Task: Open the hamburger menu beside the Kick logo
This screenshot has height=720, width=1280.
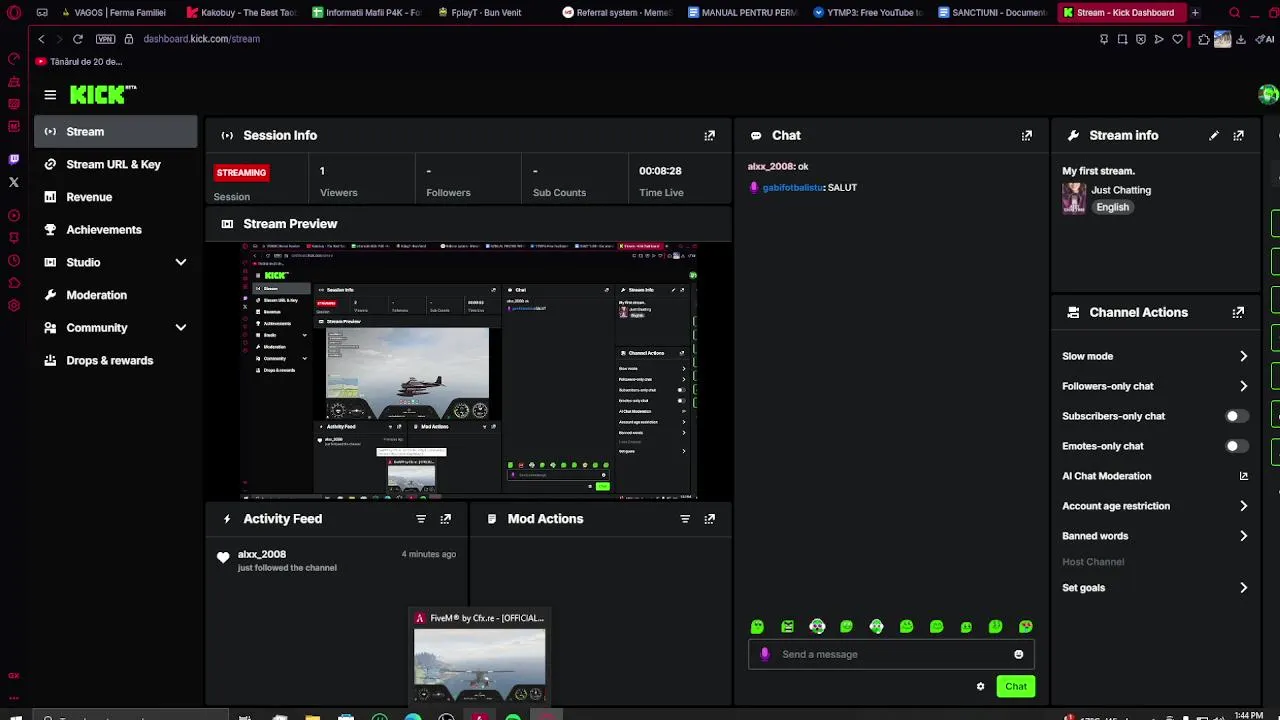Action: point(50,95)
